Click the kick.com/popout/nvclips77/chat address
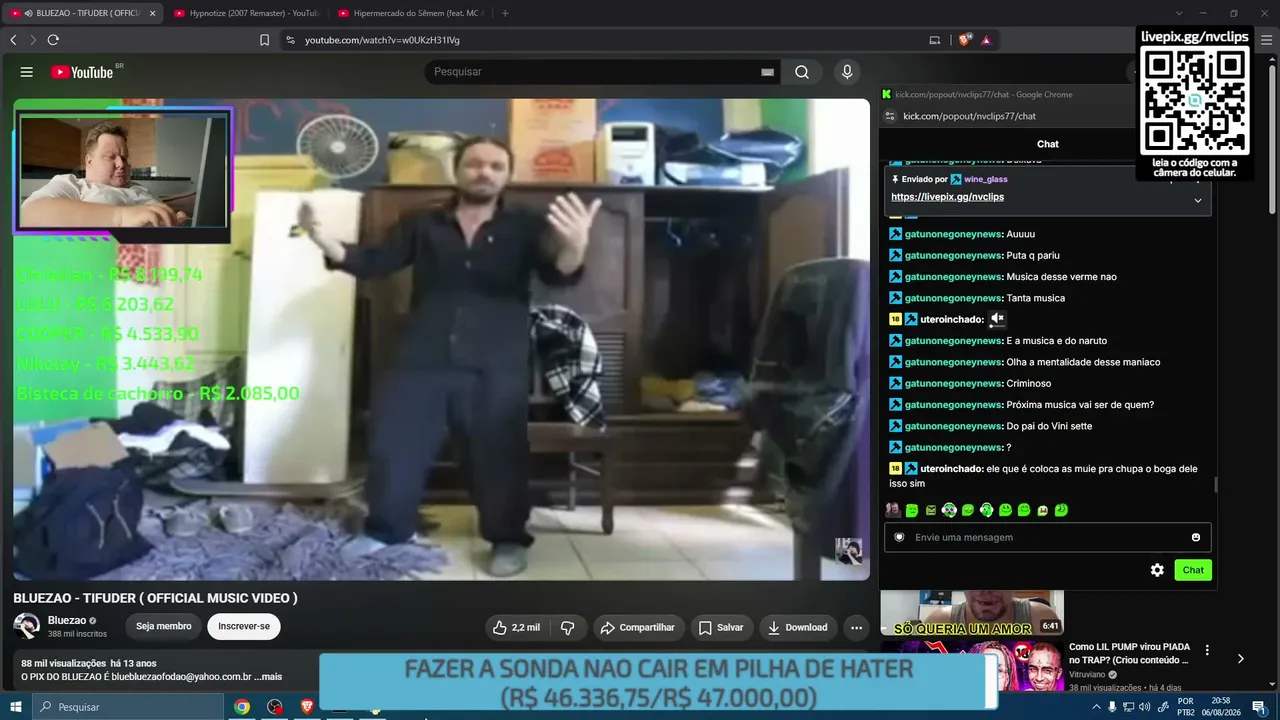The width and height of the screenshot is (1280, 720). (x=969, y=116)
